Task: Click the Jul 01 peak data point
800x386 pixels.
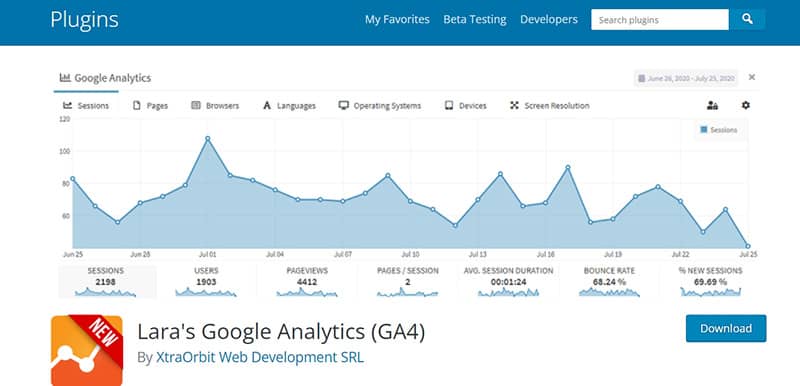Action: pyautogui.click(x=208, y=138)
